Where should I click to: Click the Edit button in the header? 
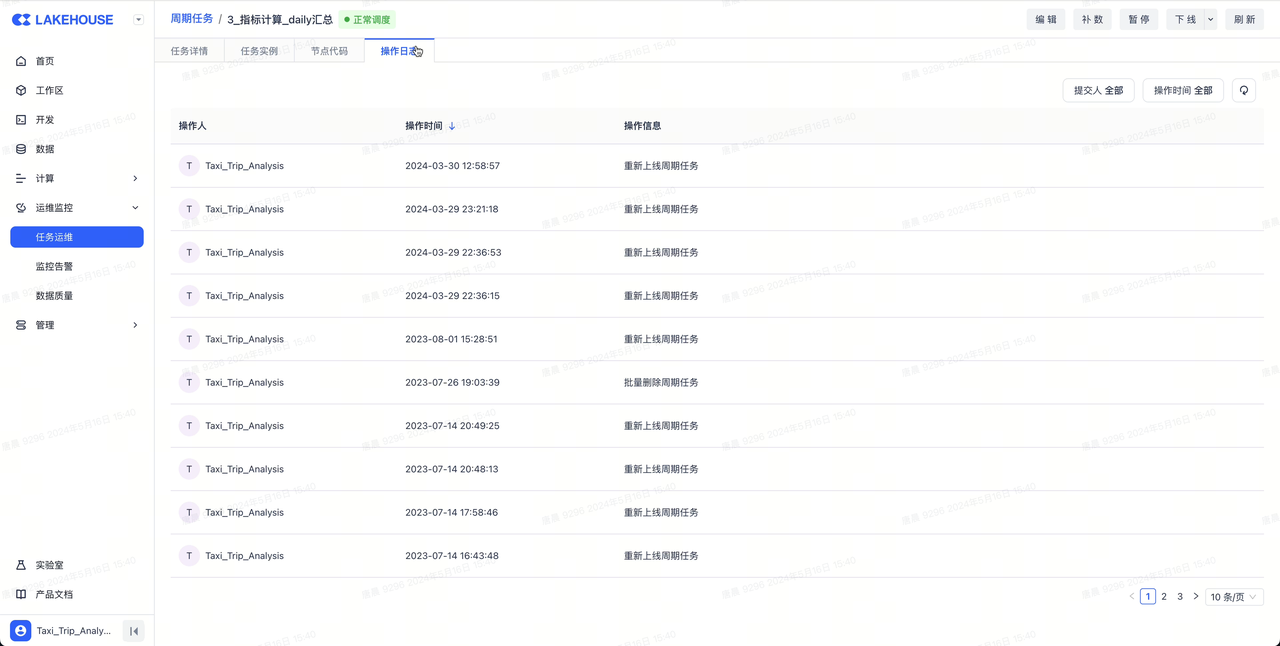pyautogui.click(x=1045, y=19)
